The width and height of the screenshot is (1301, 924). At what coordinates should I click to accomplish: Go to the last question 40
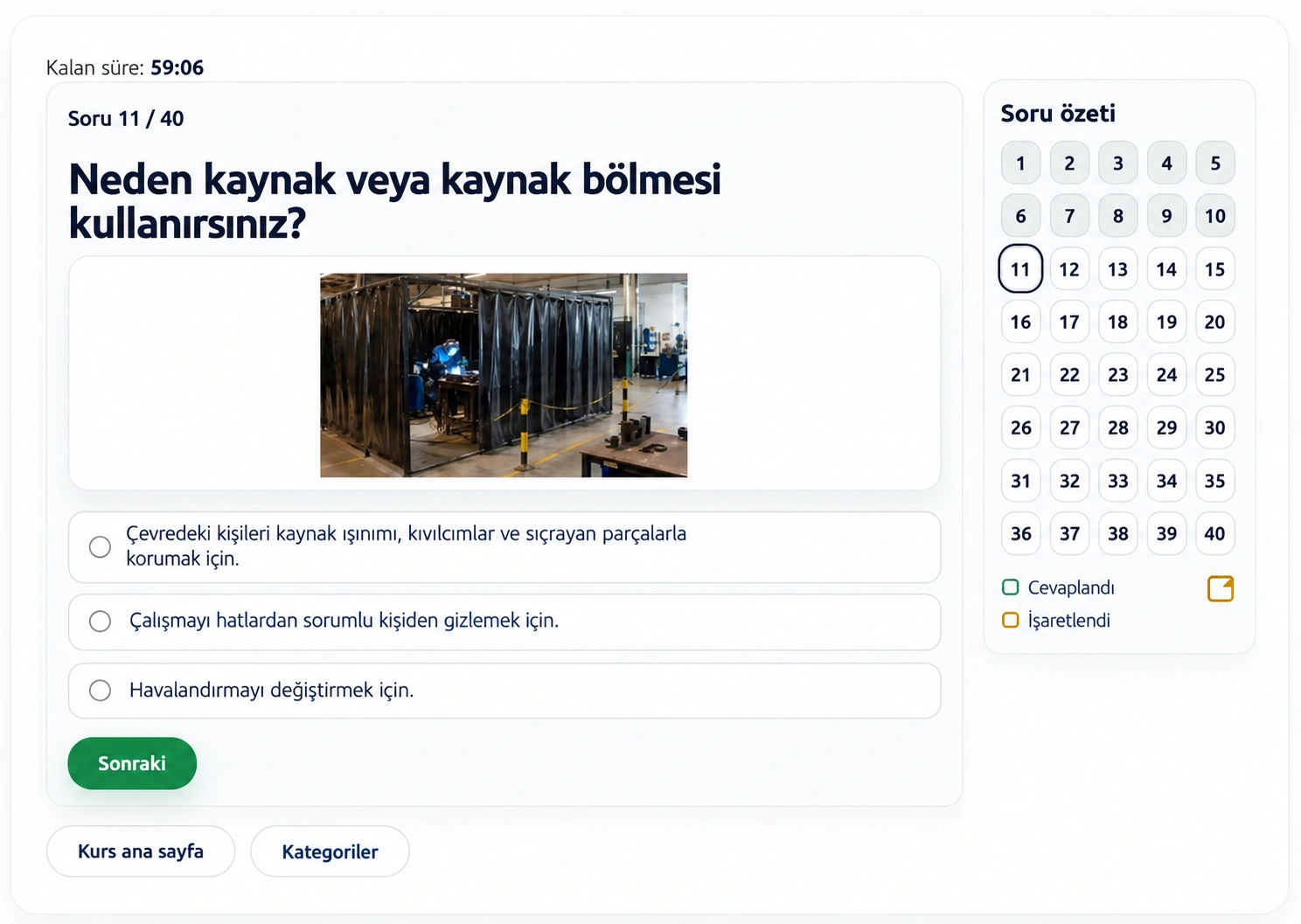pos(1215,533)
